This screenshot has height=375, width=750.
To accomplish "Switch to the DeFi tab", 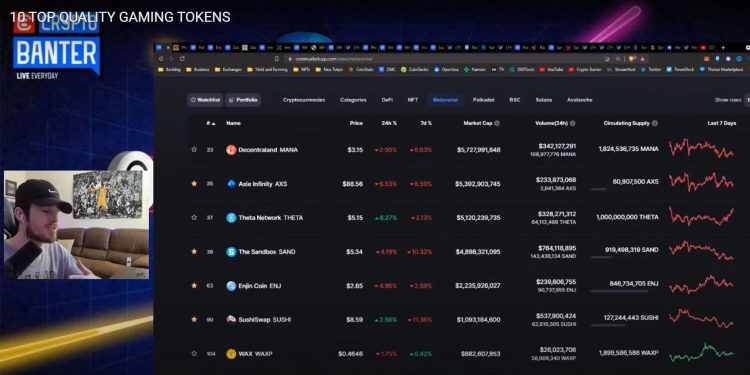I will click(x=387, y=100).
